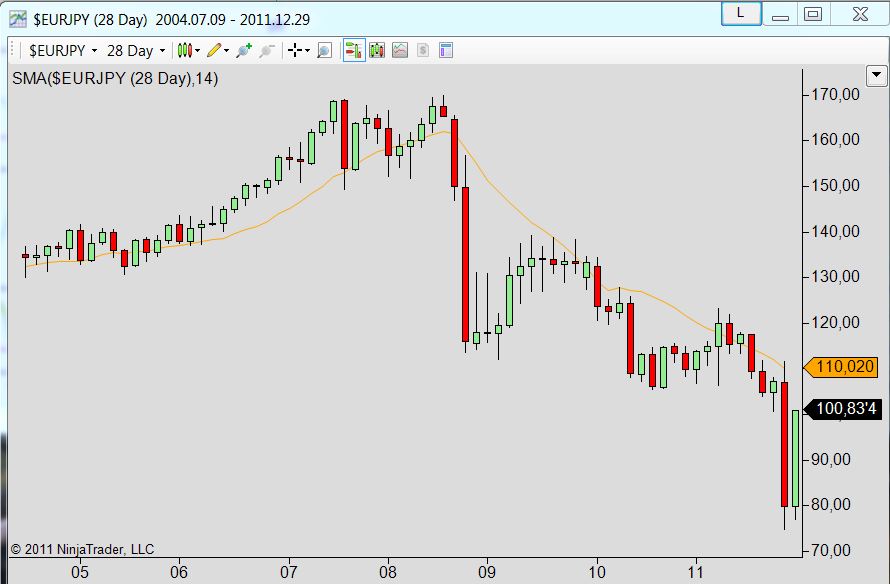
Task: Click the 140,00 price axis label
Action: coord(835,232)
